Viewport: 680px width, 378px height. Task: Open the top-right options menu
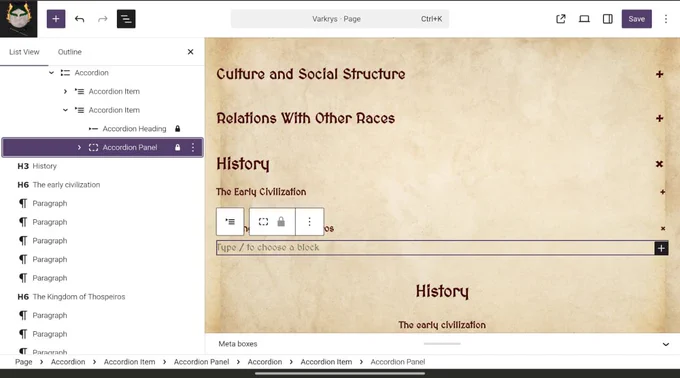666,19
